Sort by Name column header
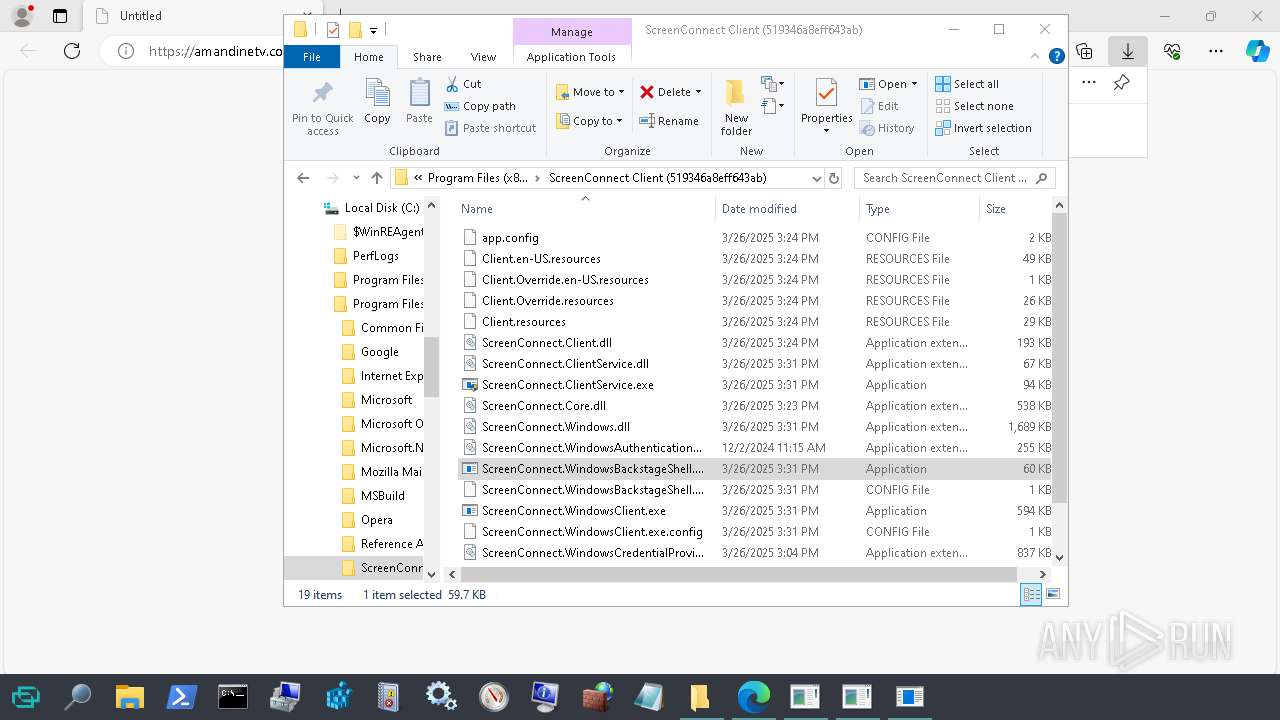The height and width of the screenshot is (720, 1280). point(585,208)
